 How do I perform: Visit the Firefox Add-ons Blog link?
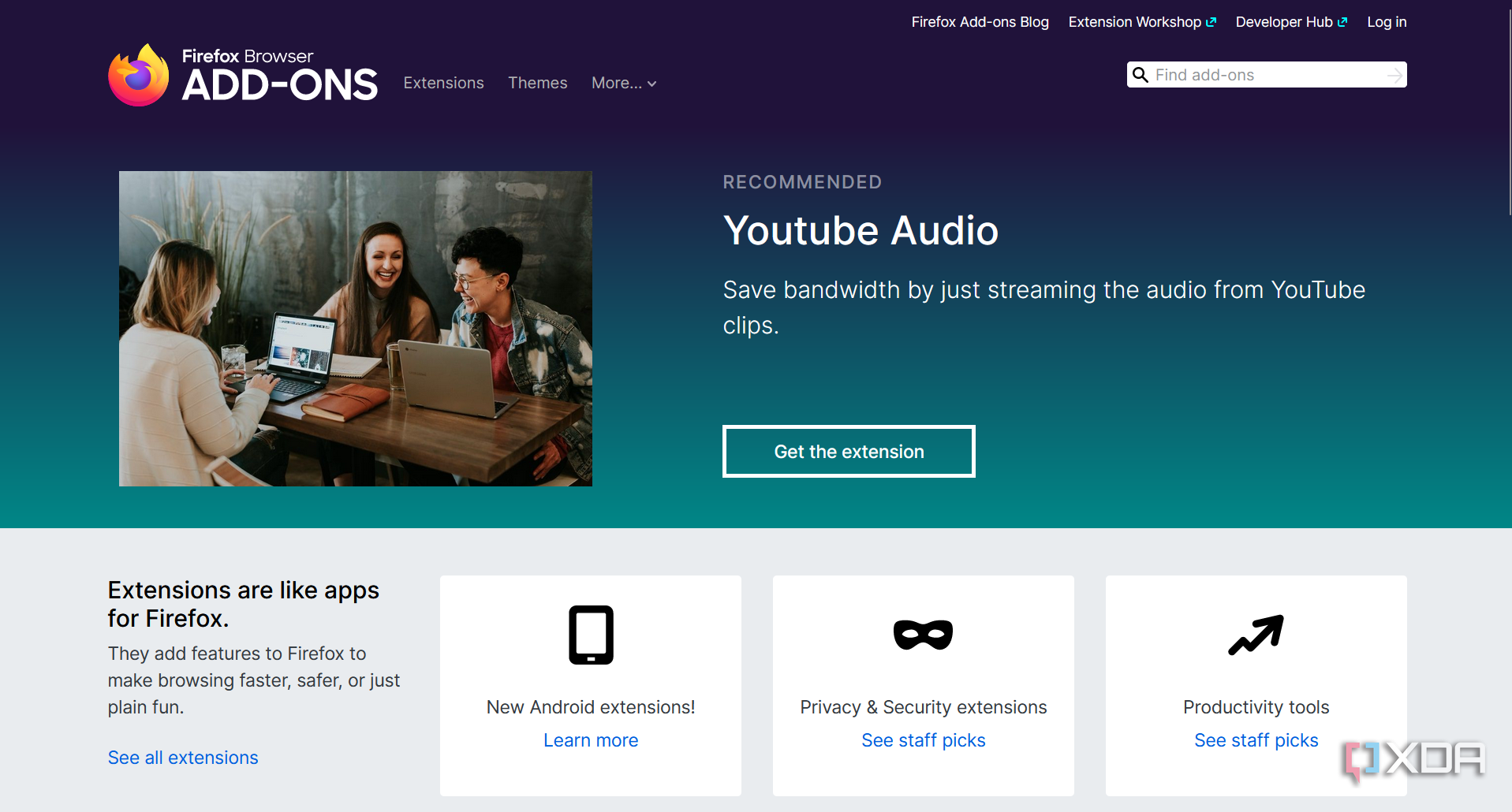tap(980, 22)
